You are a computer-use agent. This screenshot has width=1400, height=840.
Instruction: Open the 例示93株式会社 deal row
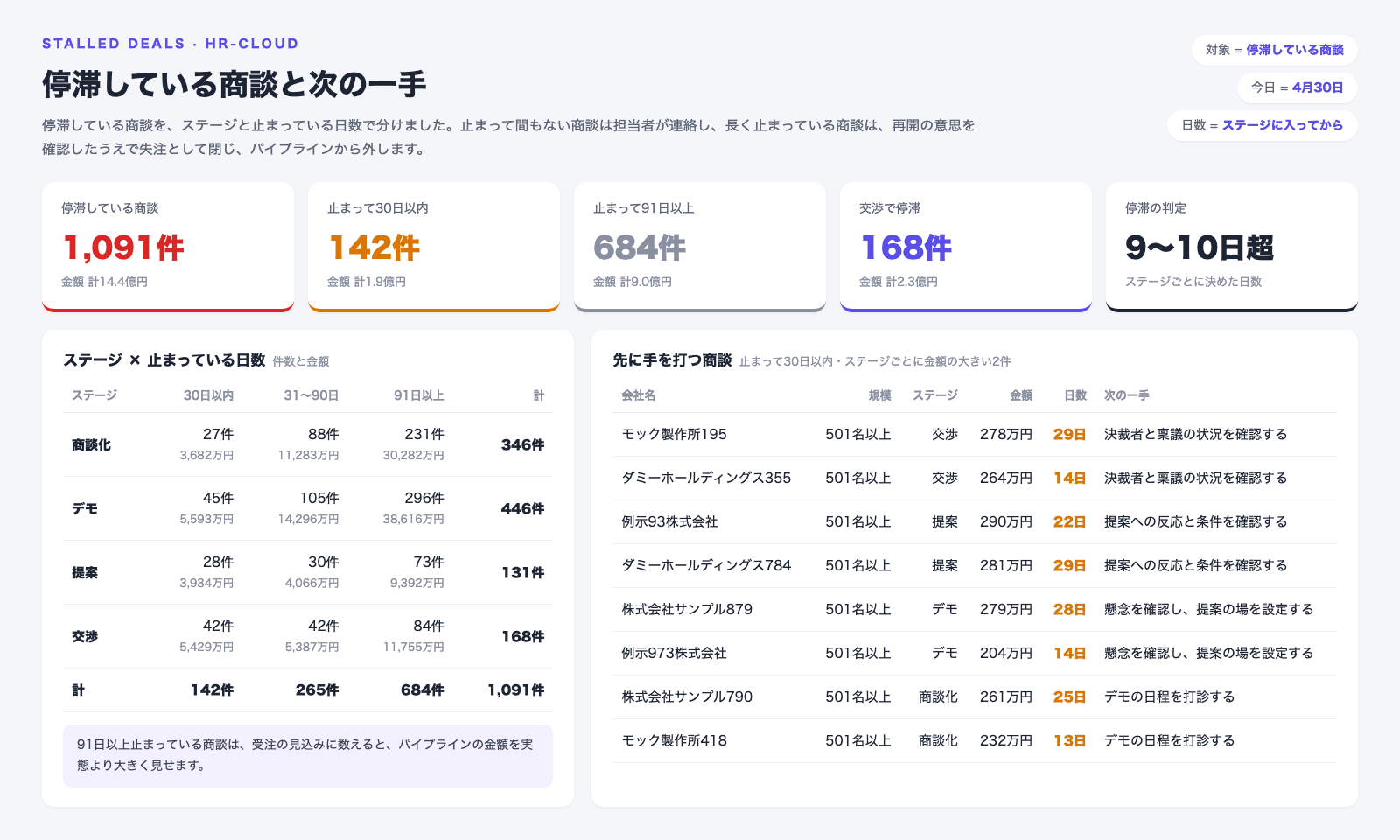[975, 521]
